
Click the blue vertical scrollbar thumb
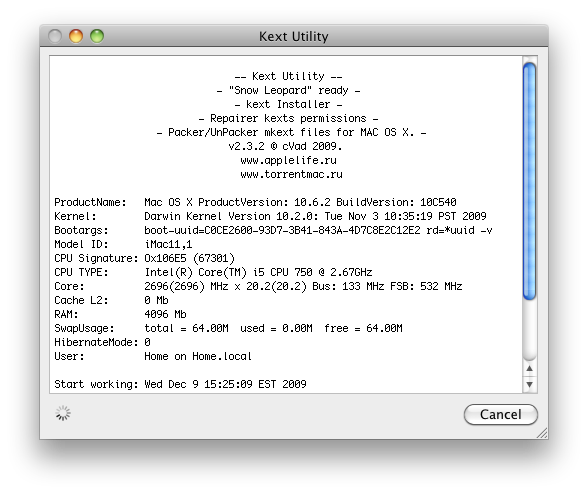pyautogui.click(x=529, y=181)
